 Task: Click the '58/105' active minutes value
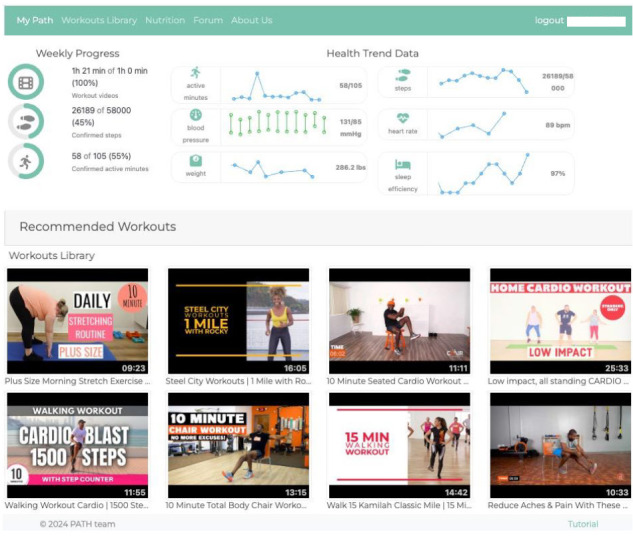coord(350,86)
